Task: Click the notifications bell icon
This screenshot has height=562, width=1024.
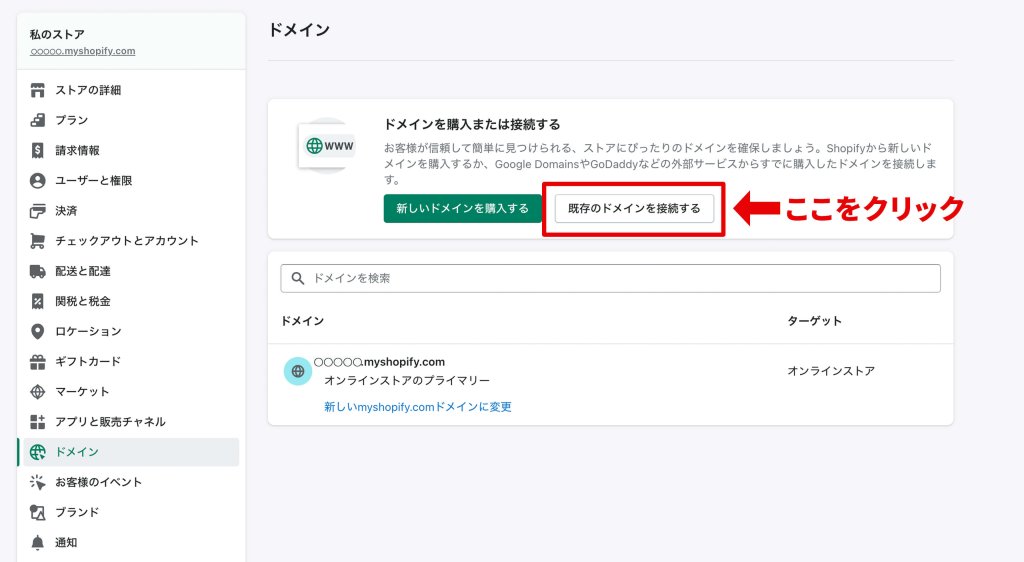Action: (x=38, y=542)
